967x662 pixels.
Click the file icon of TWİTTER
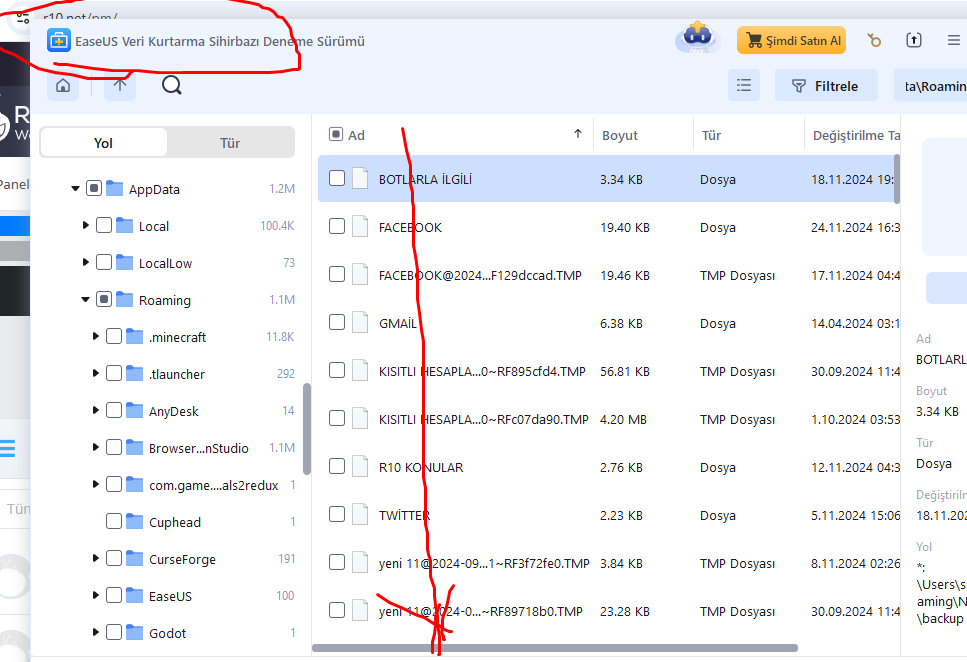(360, 514)
